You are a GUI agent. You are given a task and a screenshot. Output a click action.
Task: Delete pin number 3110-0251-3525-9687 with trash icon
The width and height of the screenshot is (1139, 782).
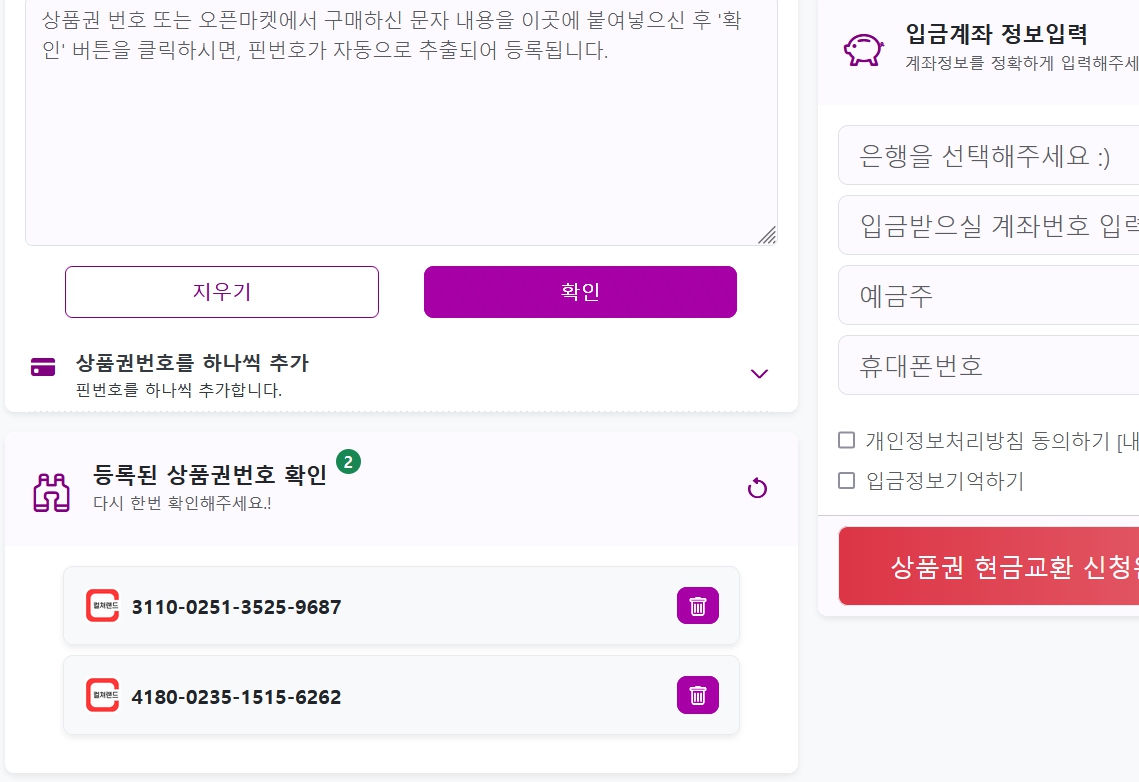pos(697,606)
